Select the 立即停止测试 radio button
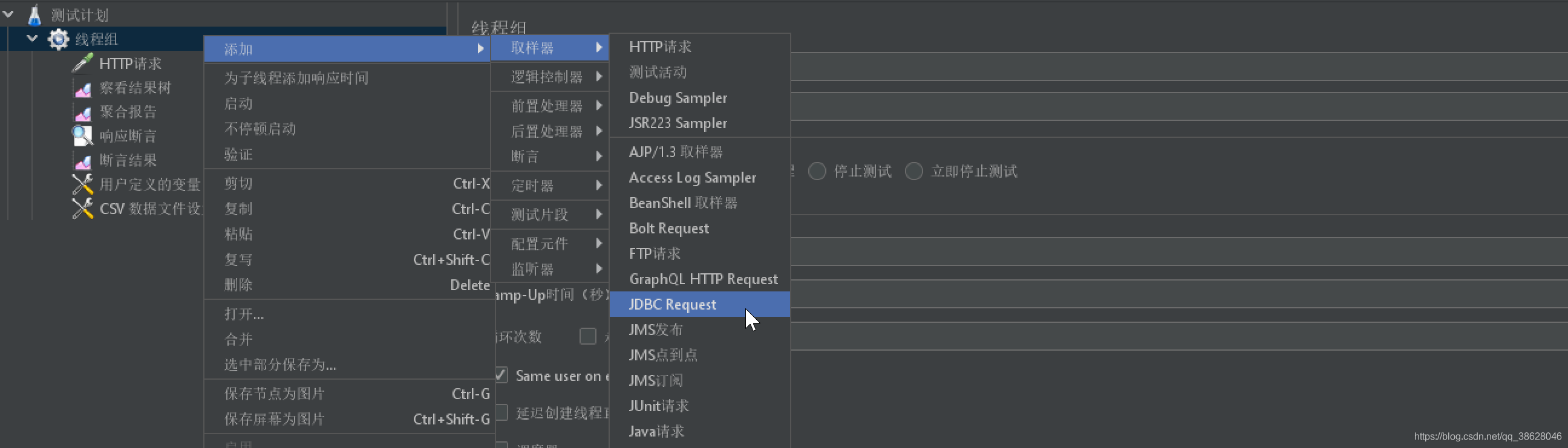1568x448 pixels. point(913,171)
